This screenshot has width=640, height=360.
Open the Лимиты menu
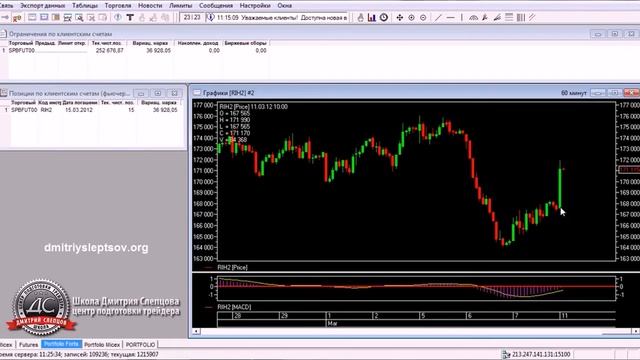point(180,6)
